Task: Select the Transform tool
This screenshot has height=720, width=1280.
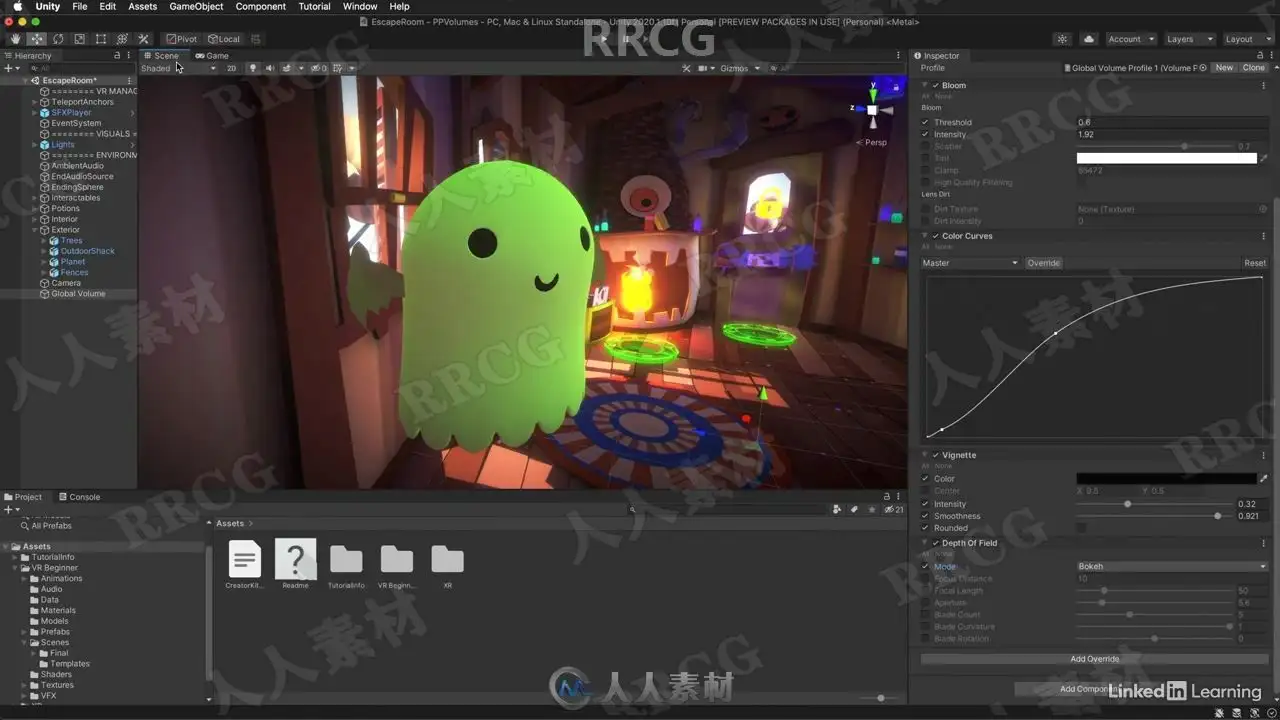Action: click(x=122, y=39)
